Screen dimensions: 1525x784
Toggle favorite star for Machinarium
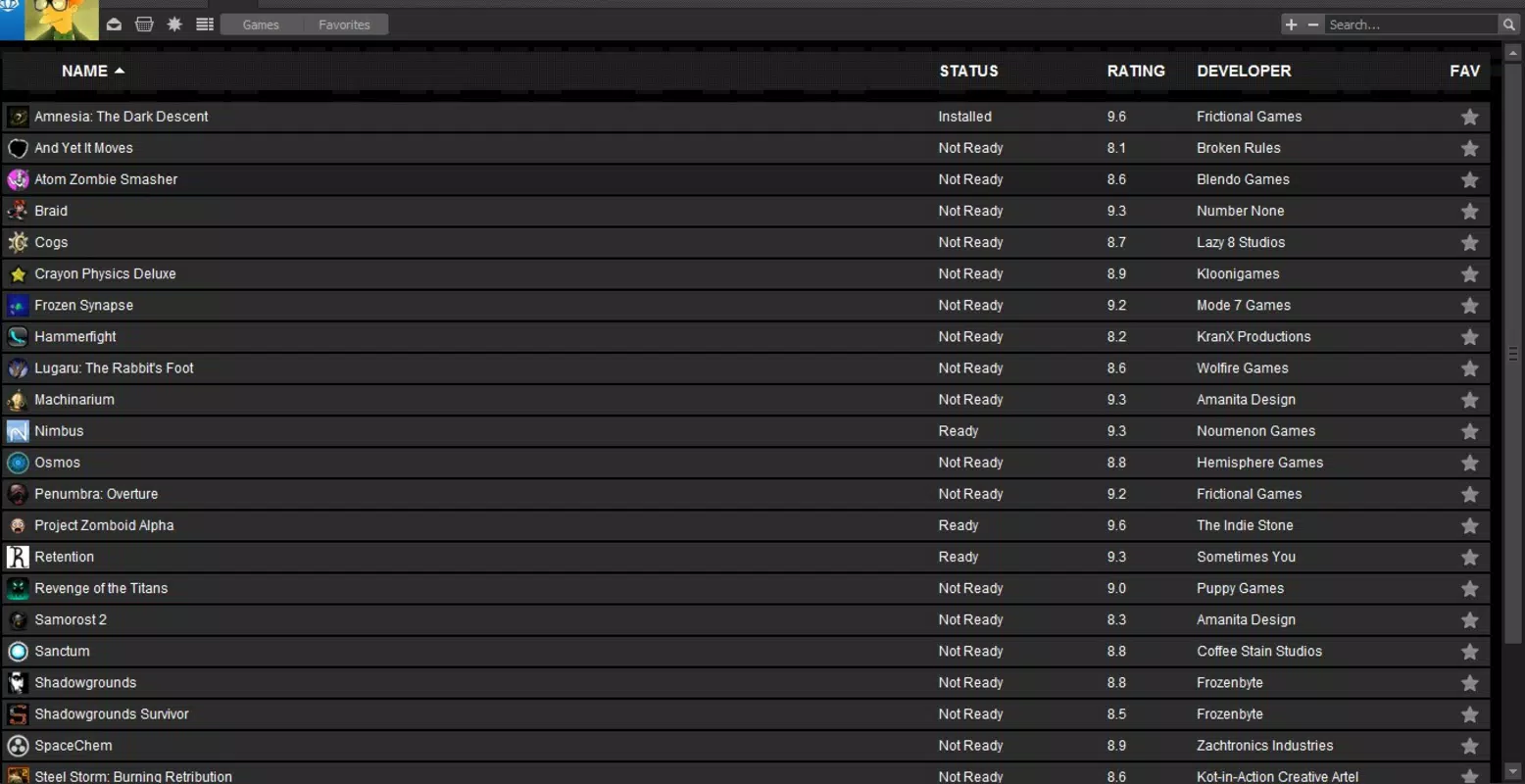click(x=1469, y=400)
